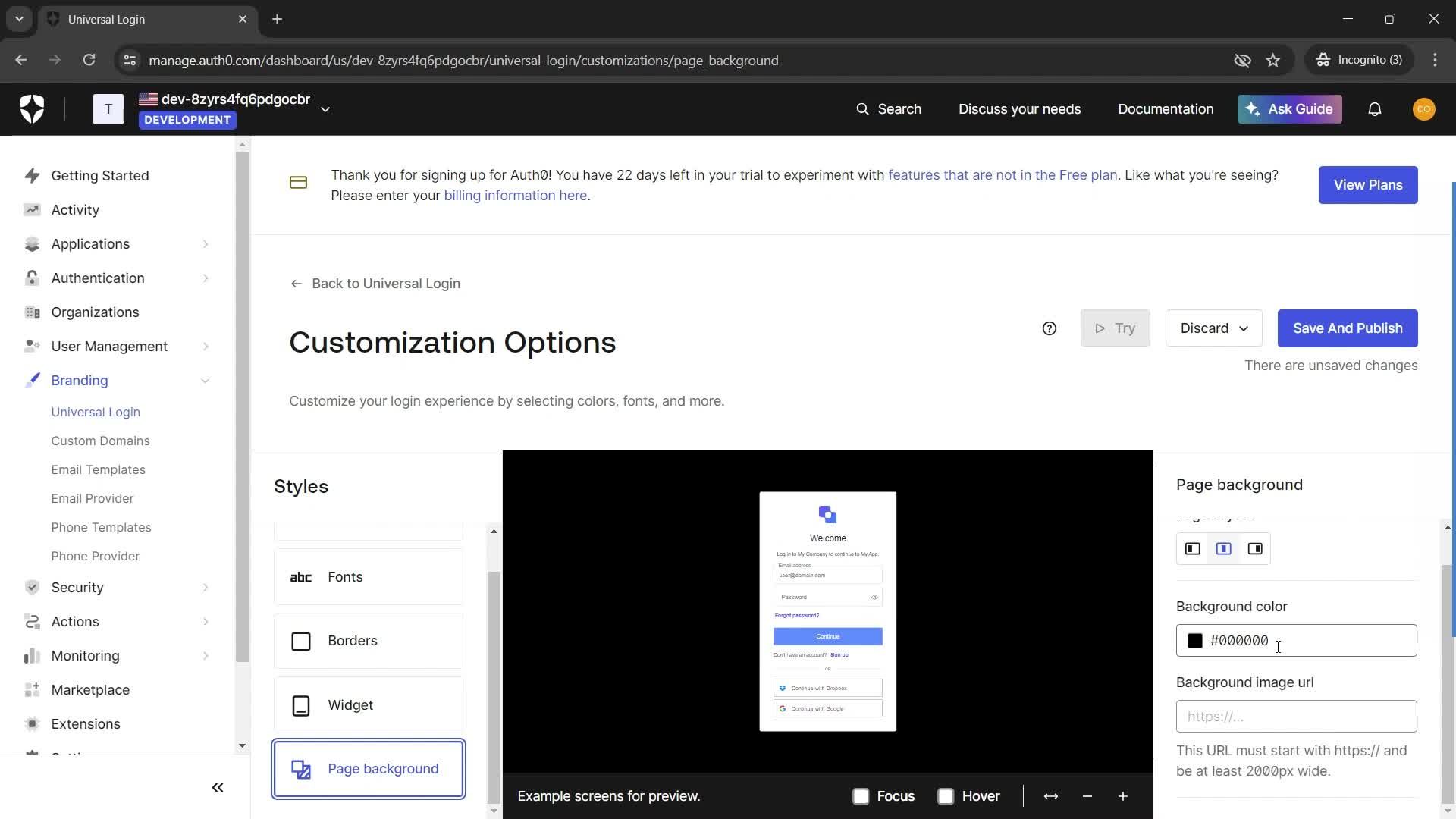The image size is (1456, 819).
Task: Enable the Focus preview checkbox
Action: point(860,796)
